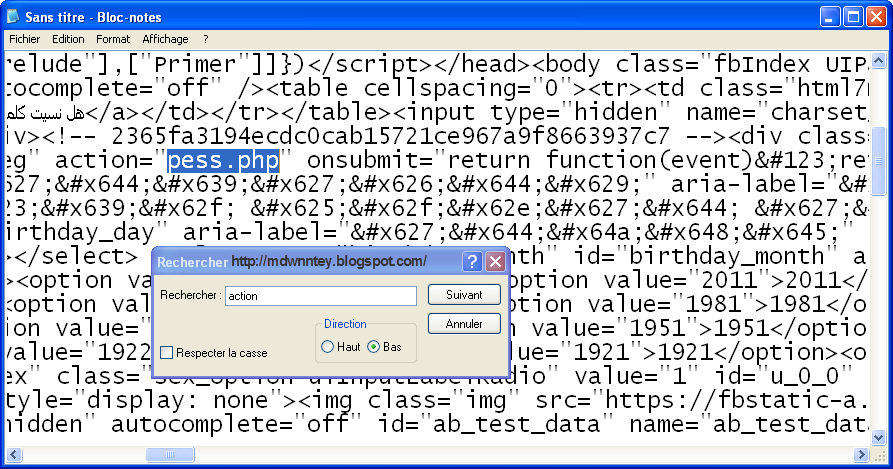Viewport: 893px width, 469px height.
Task: Click the vertical scrollbar down arrow
Action: (878, 438)
